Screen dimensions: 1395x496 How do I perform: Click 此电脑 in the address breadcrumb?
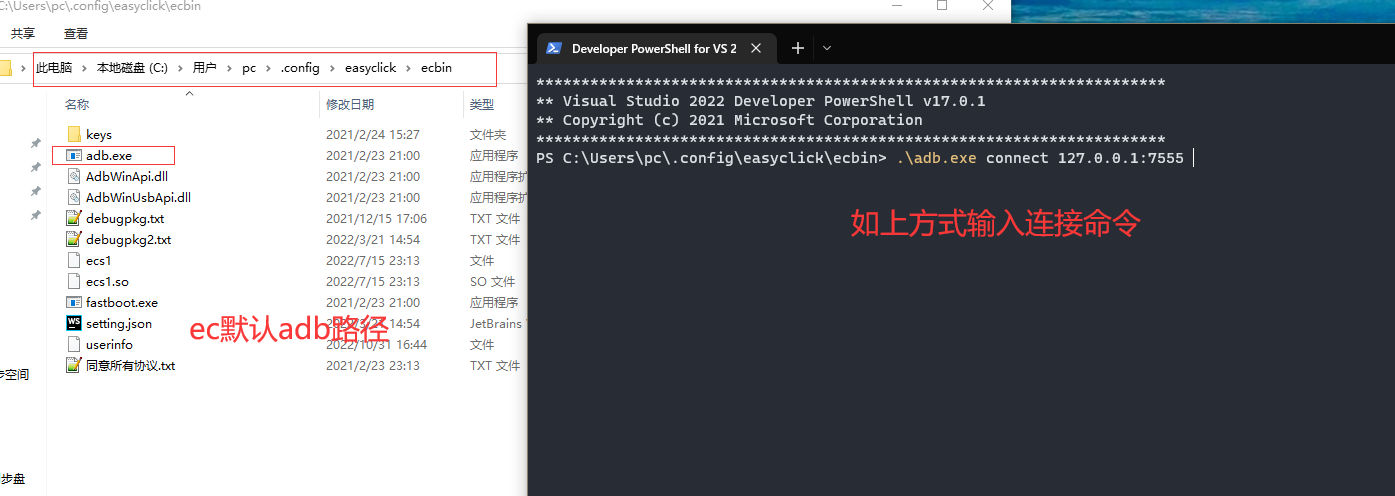54,68
